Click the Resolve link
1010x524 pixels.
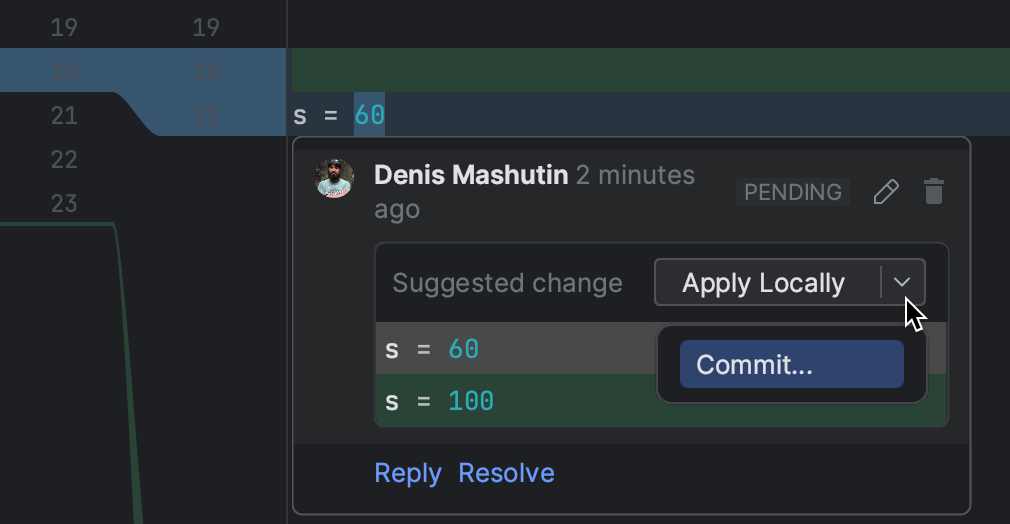point(506,473)
